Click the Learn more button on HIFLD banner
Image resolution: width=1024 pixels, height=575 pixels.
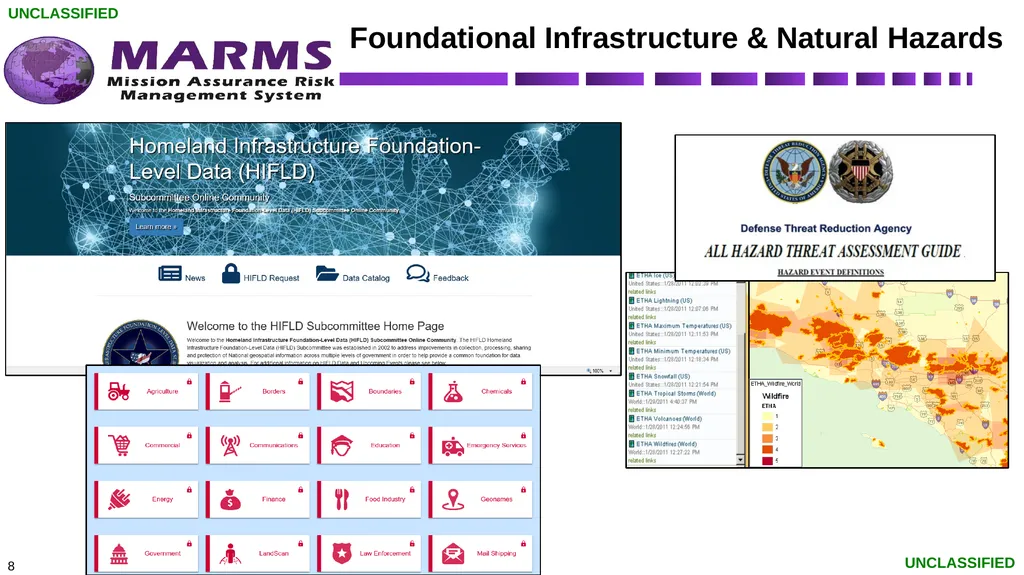pyautogui.click(x=155, y=227)
